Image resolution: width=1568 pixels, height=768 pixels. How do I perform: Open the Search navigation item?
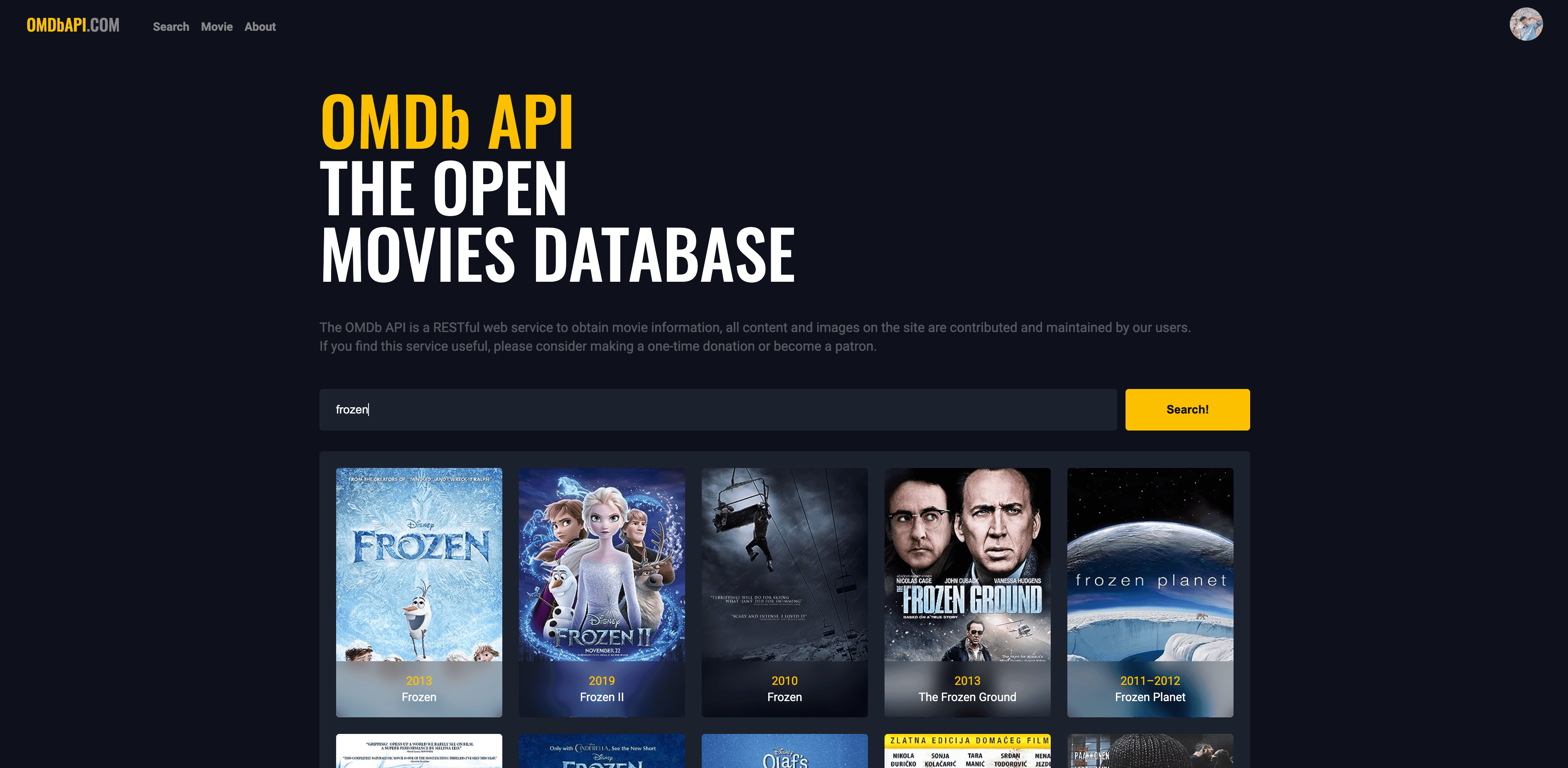click(x=171, y=27)
